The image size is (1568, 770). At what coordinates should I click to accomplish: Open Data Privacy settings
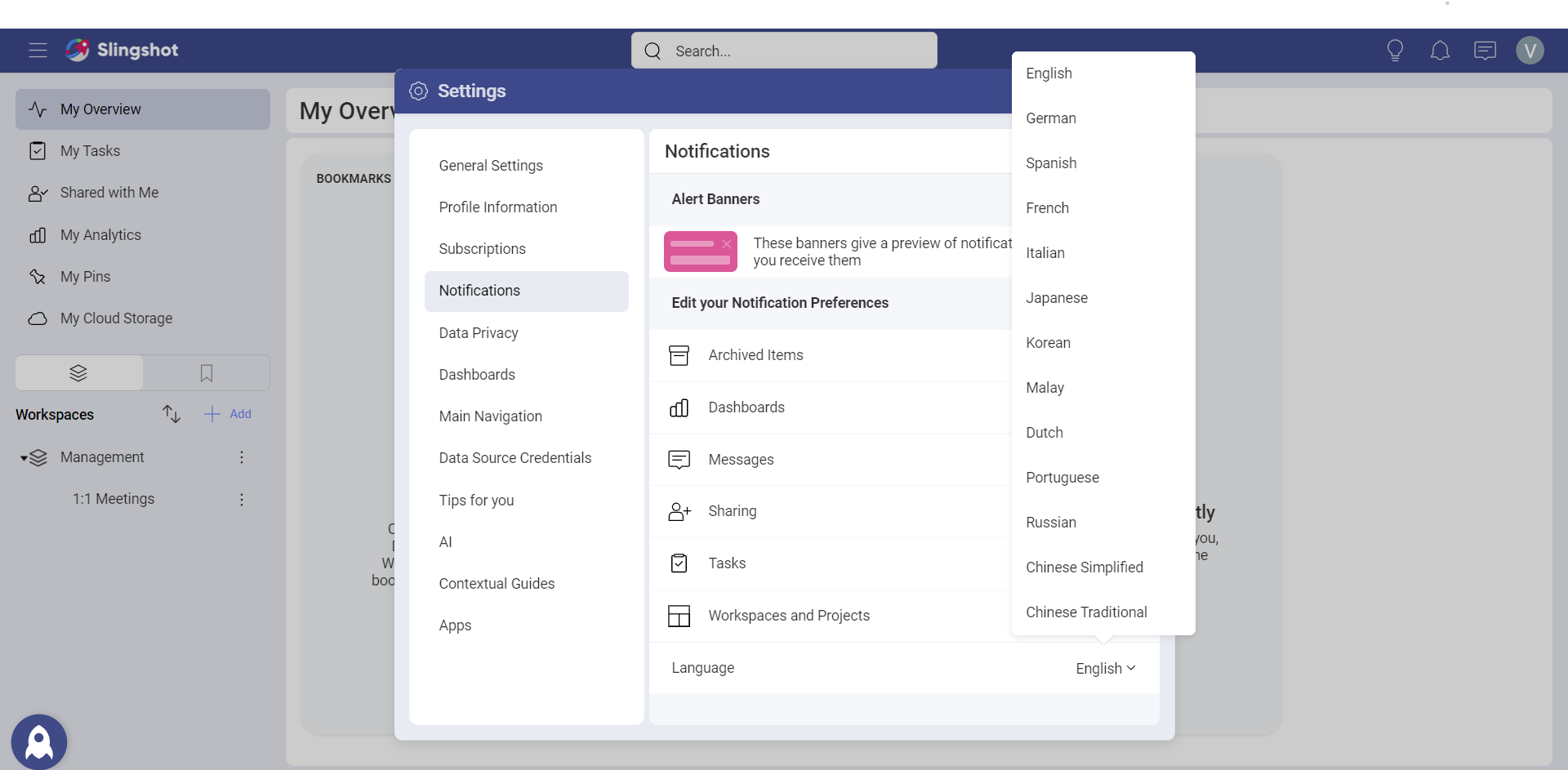527,333
